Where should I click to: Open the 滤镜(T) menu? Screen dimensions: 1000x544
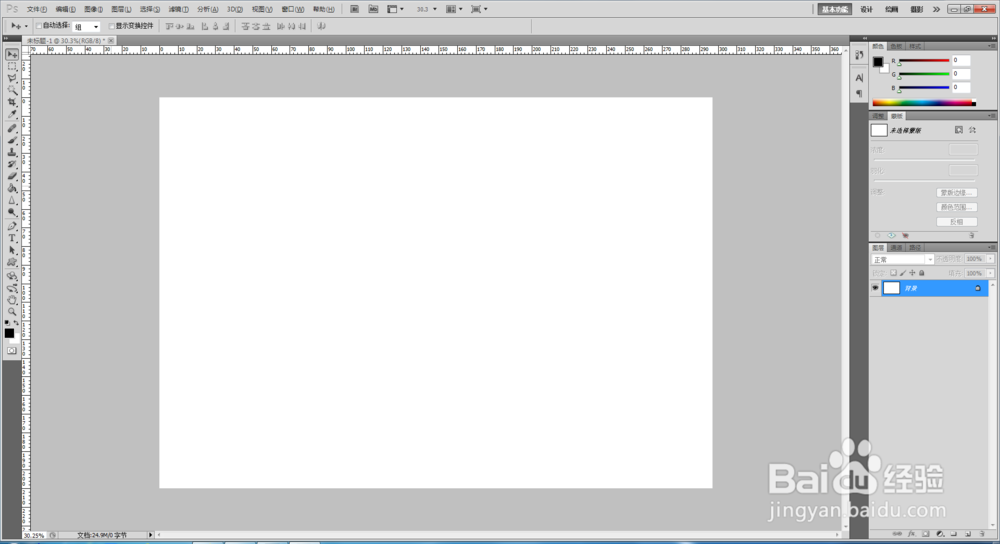coord(179,10)
